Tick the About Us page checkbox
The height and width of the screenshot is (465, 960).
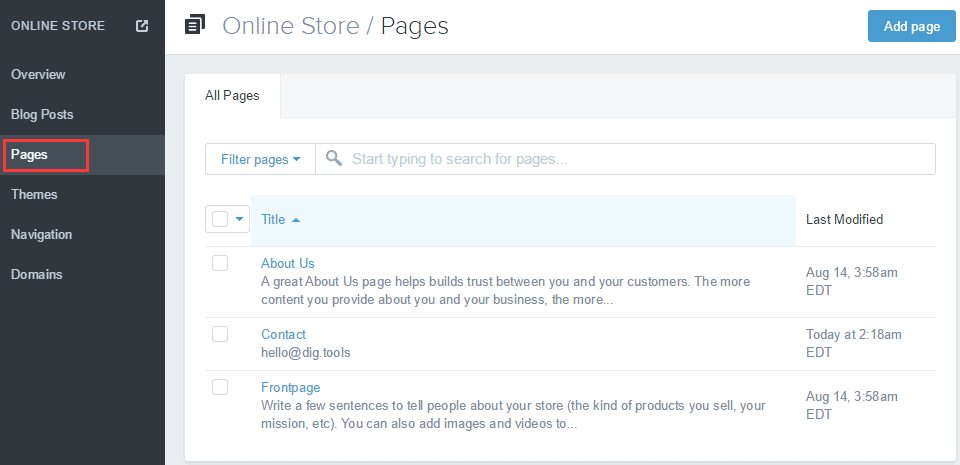click(220, 263)
